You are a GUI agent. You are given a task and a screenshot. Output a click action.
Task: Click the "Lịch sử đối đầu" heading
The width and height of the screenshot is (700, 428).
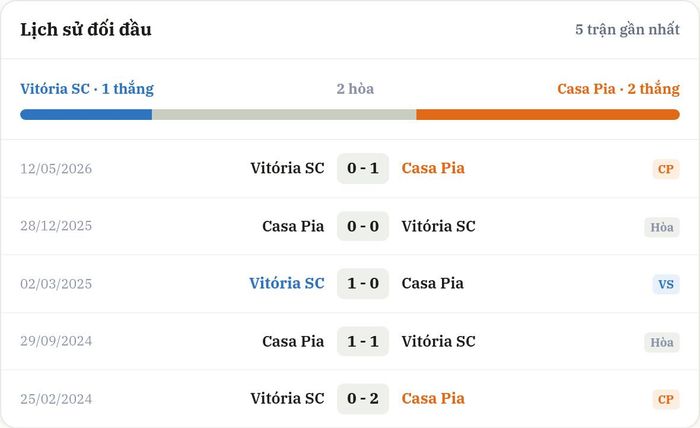pyautogui.click(x=86, y=29)
